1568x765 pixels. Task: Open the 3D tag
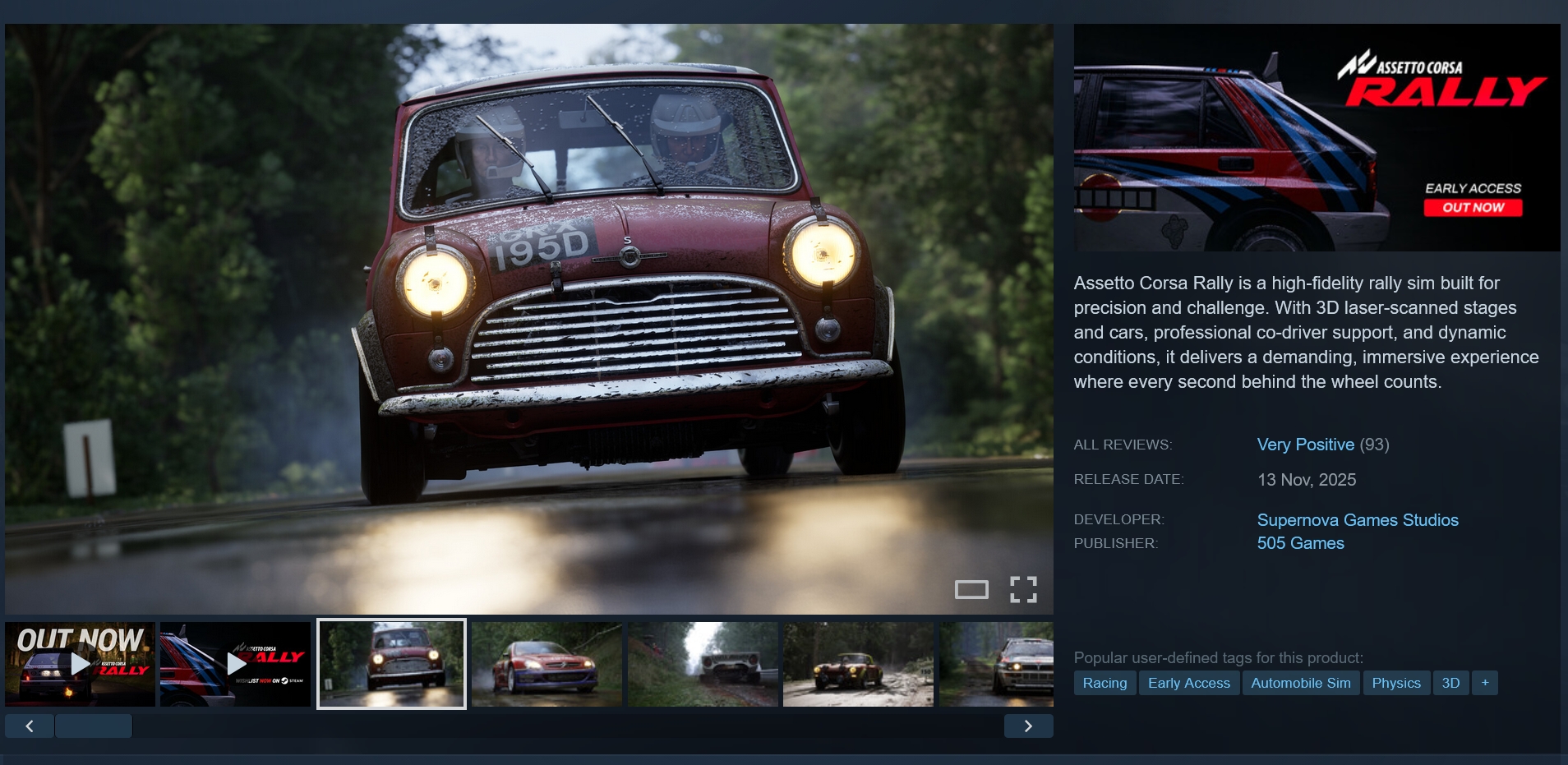[x=1450, y=683]
